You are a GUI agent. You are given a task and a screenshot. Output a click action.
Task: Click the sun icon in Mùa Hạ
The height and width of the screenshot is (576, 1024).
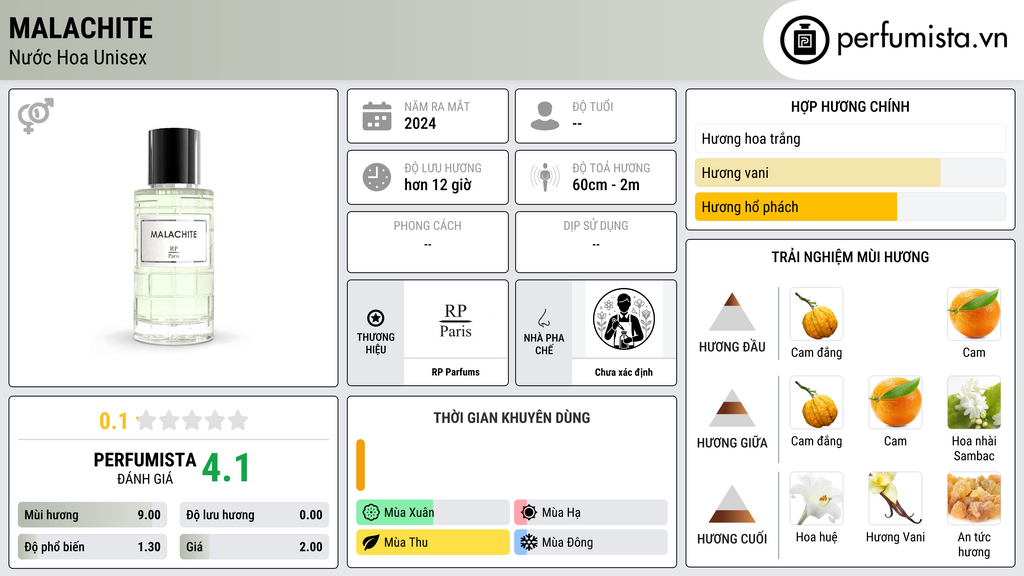point(529,513)
